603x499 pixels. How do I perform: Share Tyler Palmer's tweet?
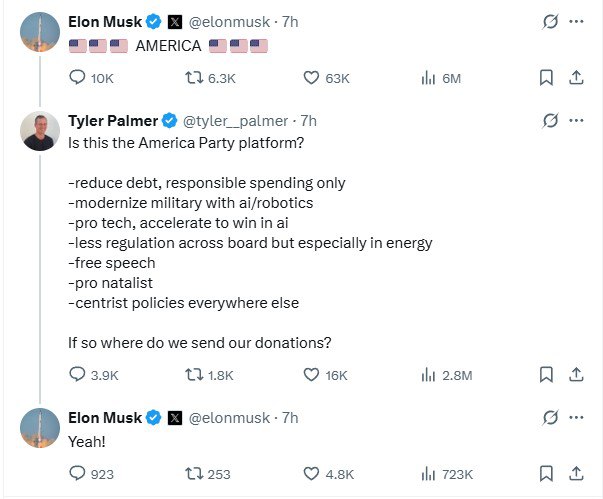tap(576, 375)
